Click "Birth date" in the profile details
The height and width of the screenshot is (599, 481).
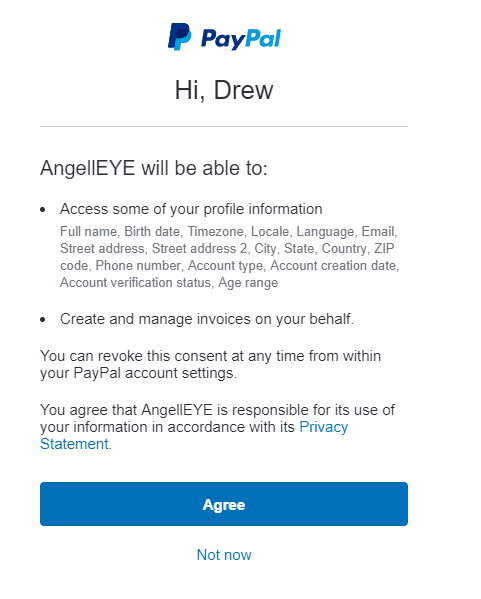[152, 232]
